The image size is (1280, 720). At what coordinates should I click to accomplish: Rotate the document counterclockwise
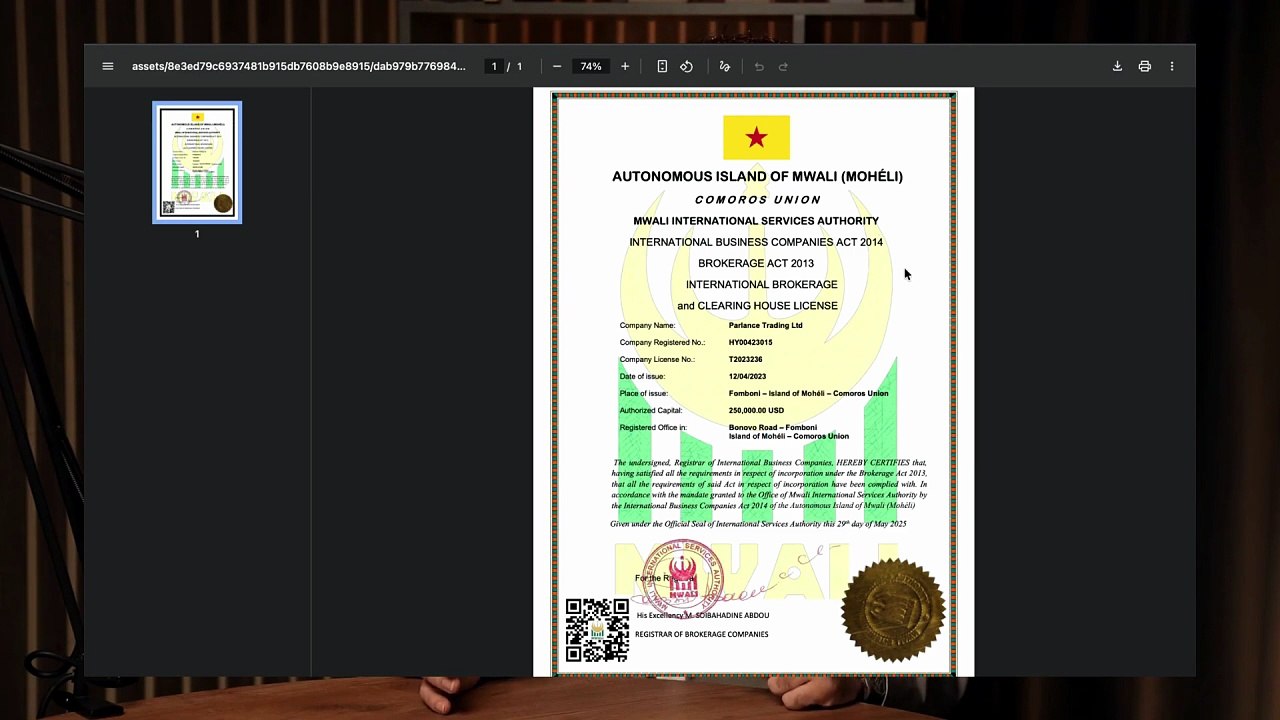pos(686,67)
